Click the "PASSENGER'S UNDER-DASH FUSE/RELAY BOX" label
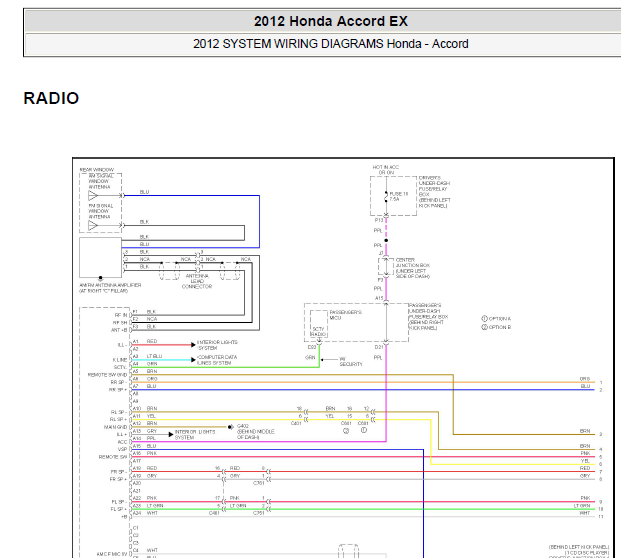Screen dimensions: 621x558 click(428, 317)
